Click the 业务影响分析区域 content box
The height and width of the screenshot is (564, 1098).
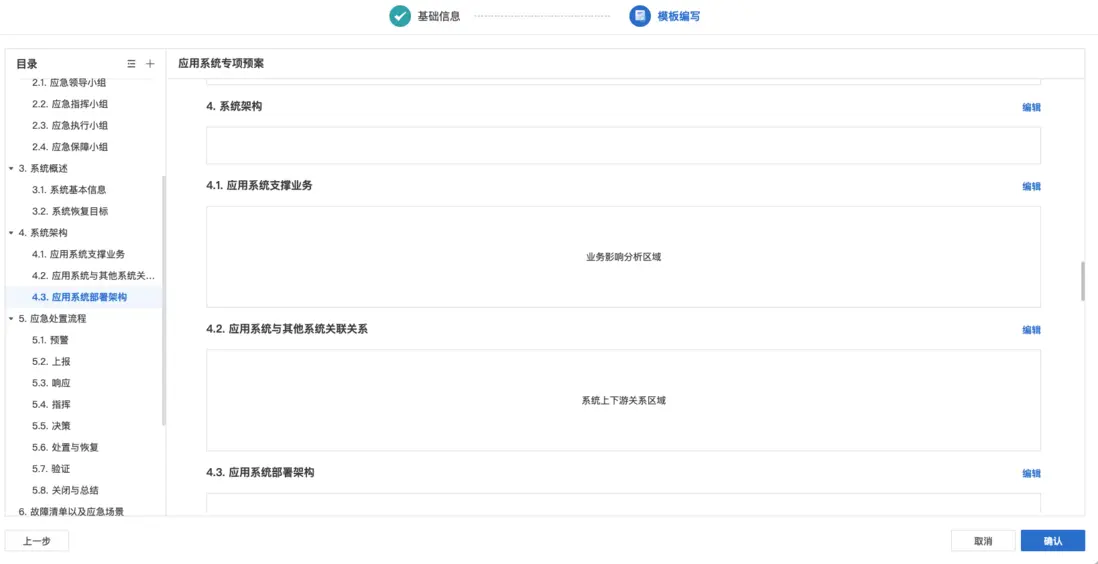click(623, 257)
